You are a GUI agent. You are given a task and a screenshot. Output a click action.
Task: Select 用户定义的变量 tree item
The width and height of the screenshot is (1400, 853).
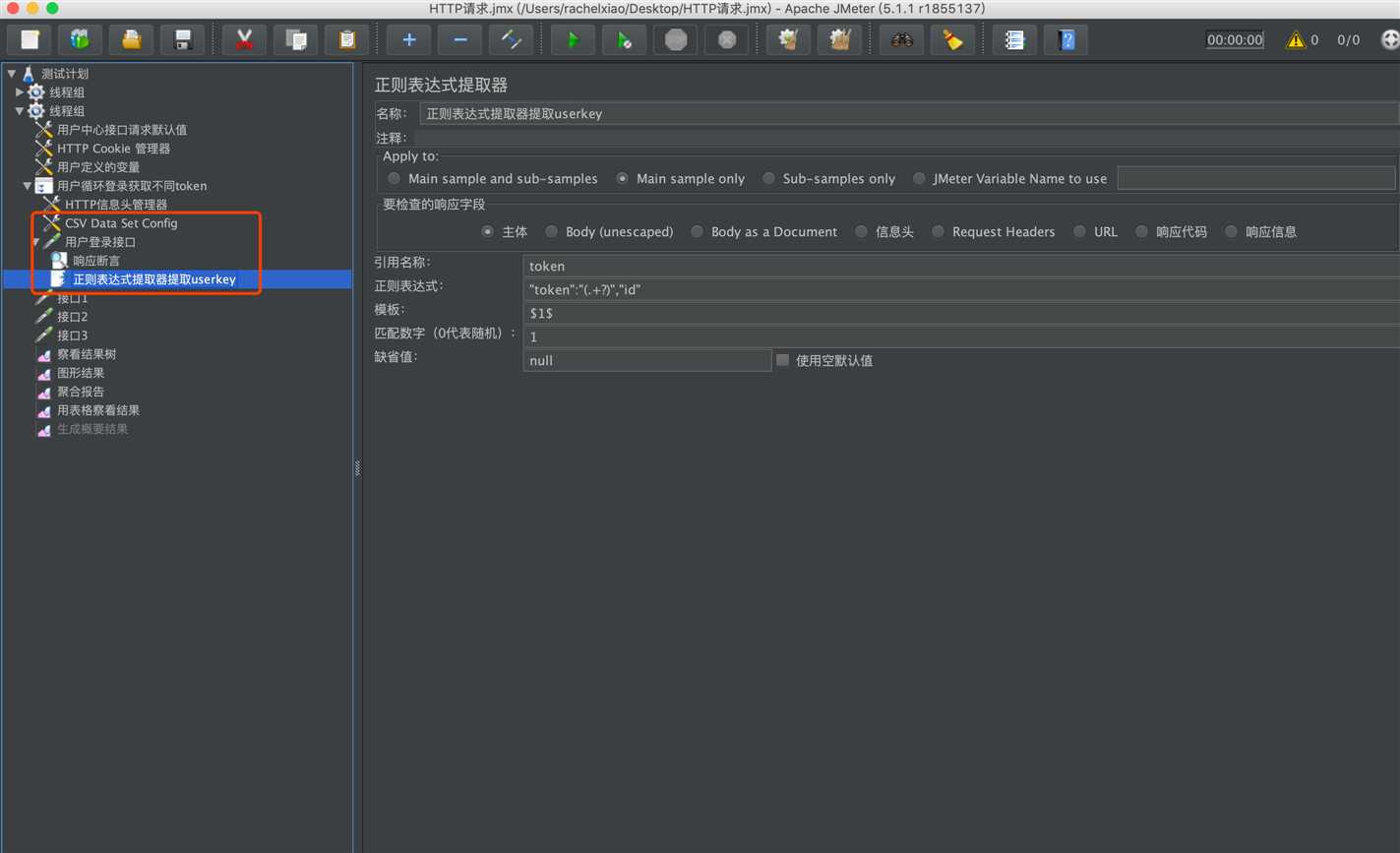point(98,166)
